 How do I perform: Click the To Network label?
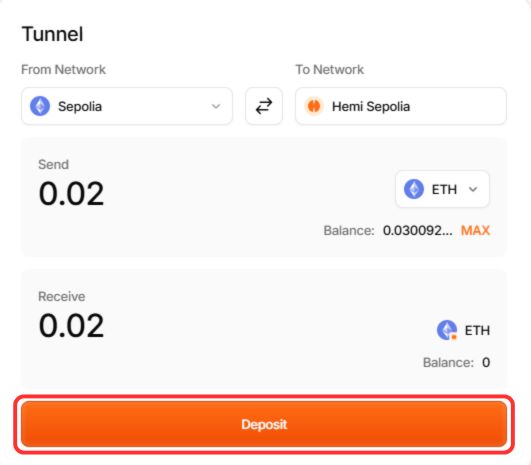(330, 69)
